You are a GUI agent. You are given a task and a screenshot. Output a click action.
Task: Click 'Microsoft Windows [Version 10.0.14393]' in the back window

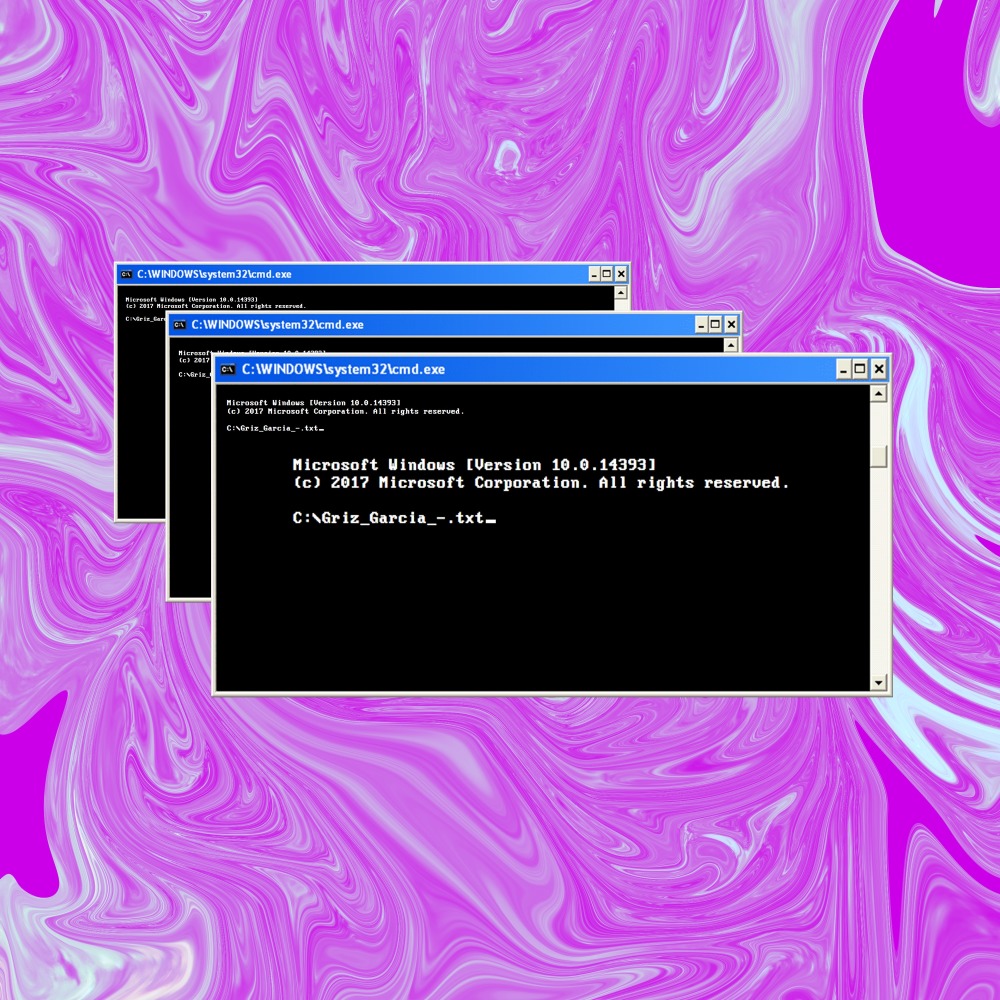191,299
